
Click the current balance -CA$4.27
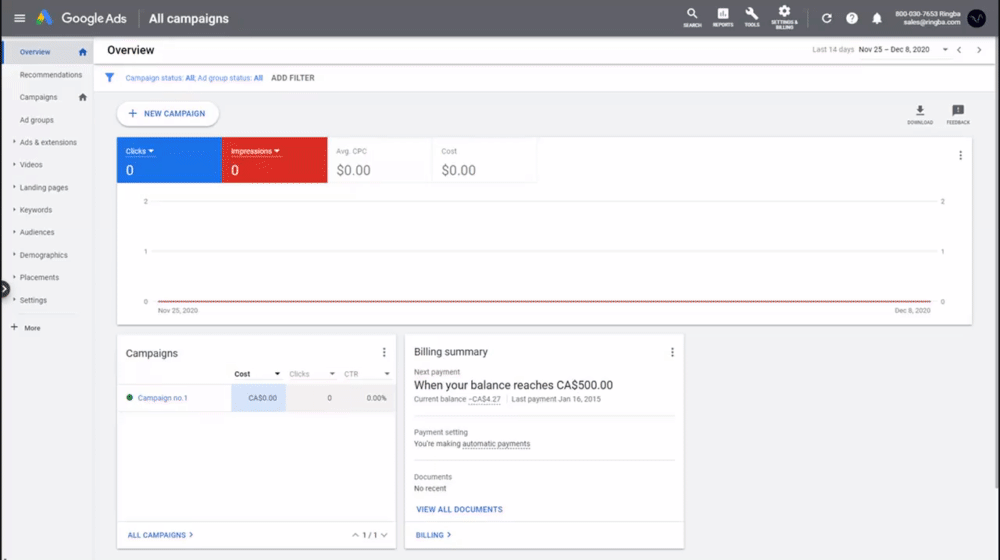[485, 399]
